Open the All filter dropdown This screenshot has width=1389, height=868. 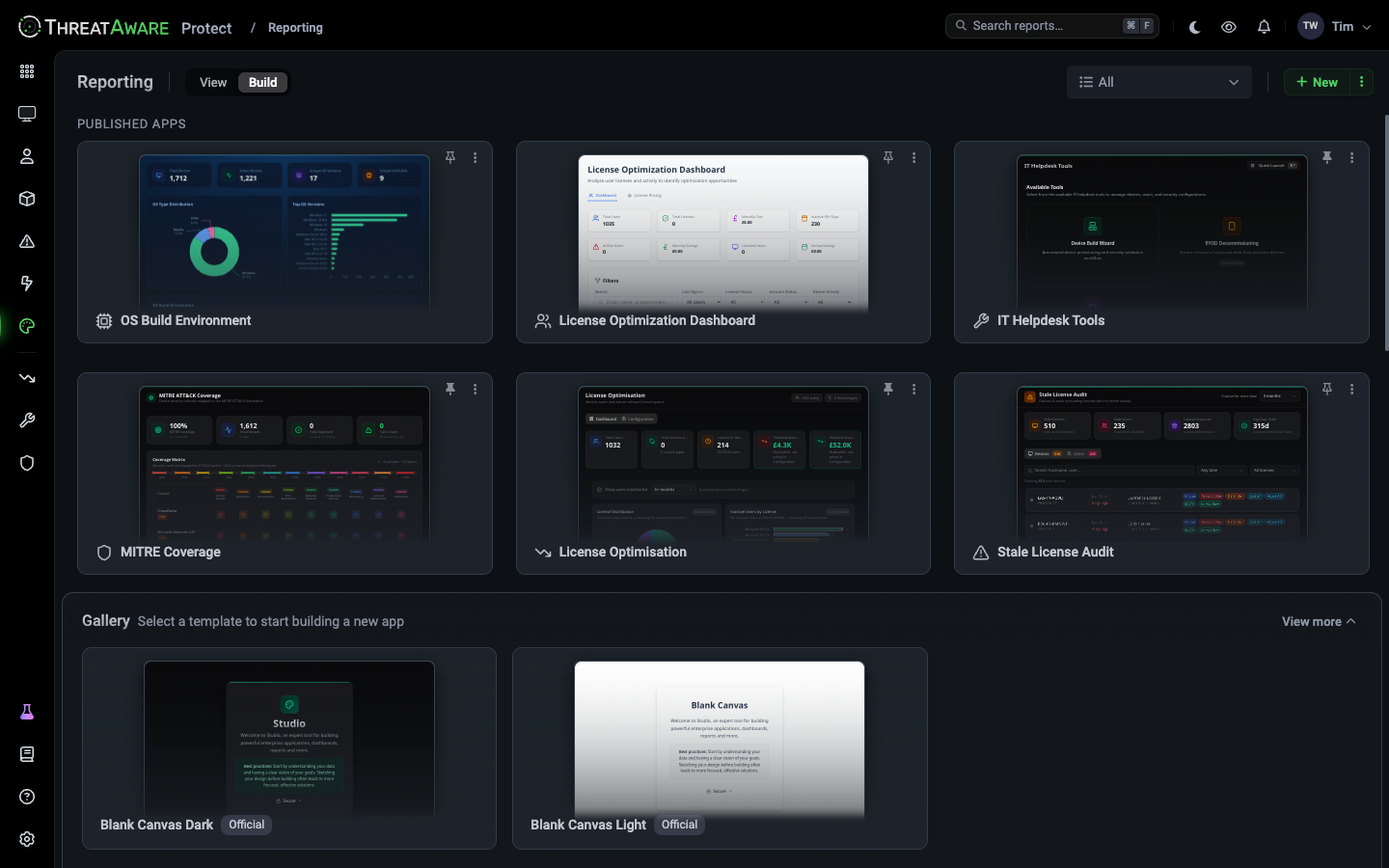[1159, 82]
